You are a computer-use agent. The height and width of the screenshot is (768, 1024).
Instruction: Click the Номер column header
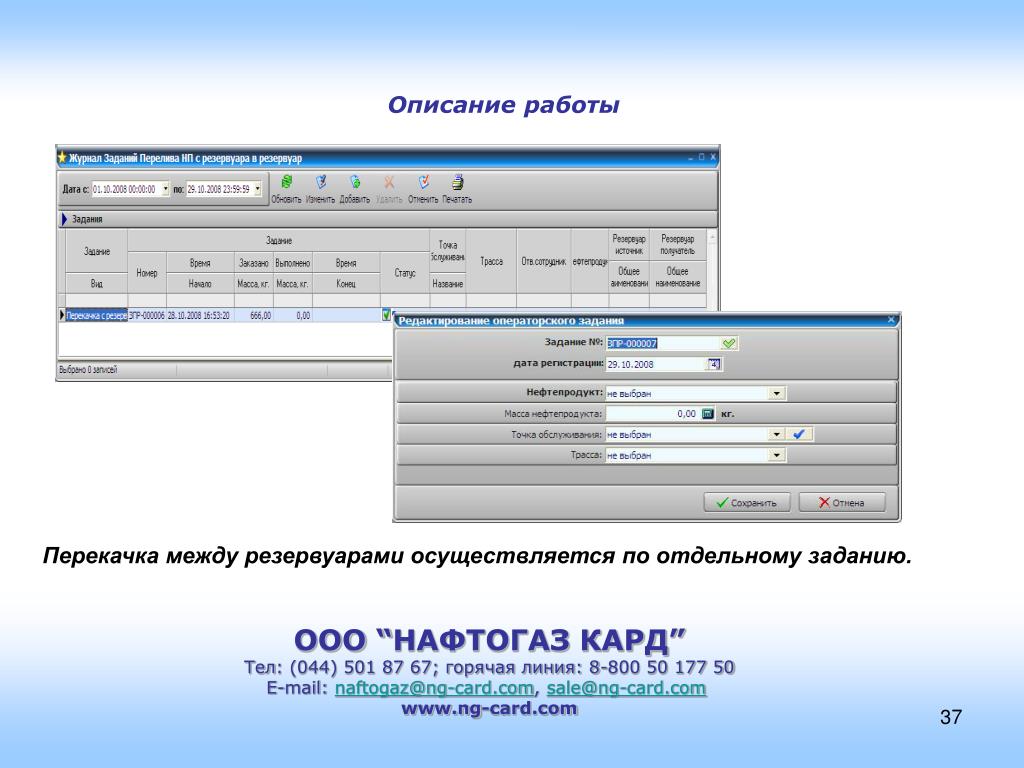click(x=147, y=272)
